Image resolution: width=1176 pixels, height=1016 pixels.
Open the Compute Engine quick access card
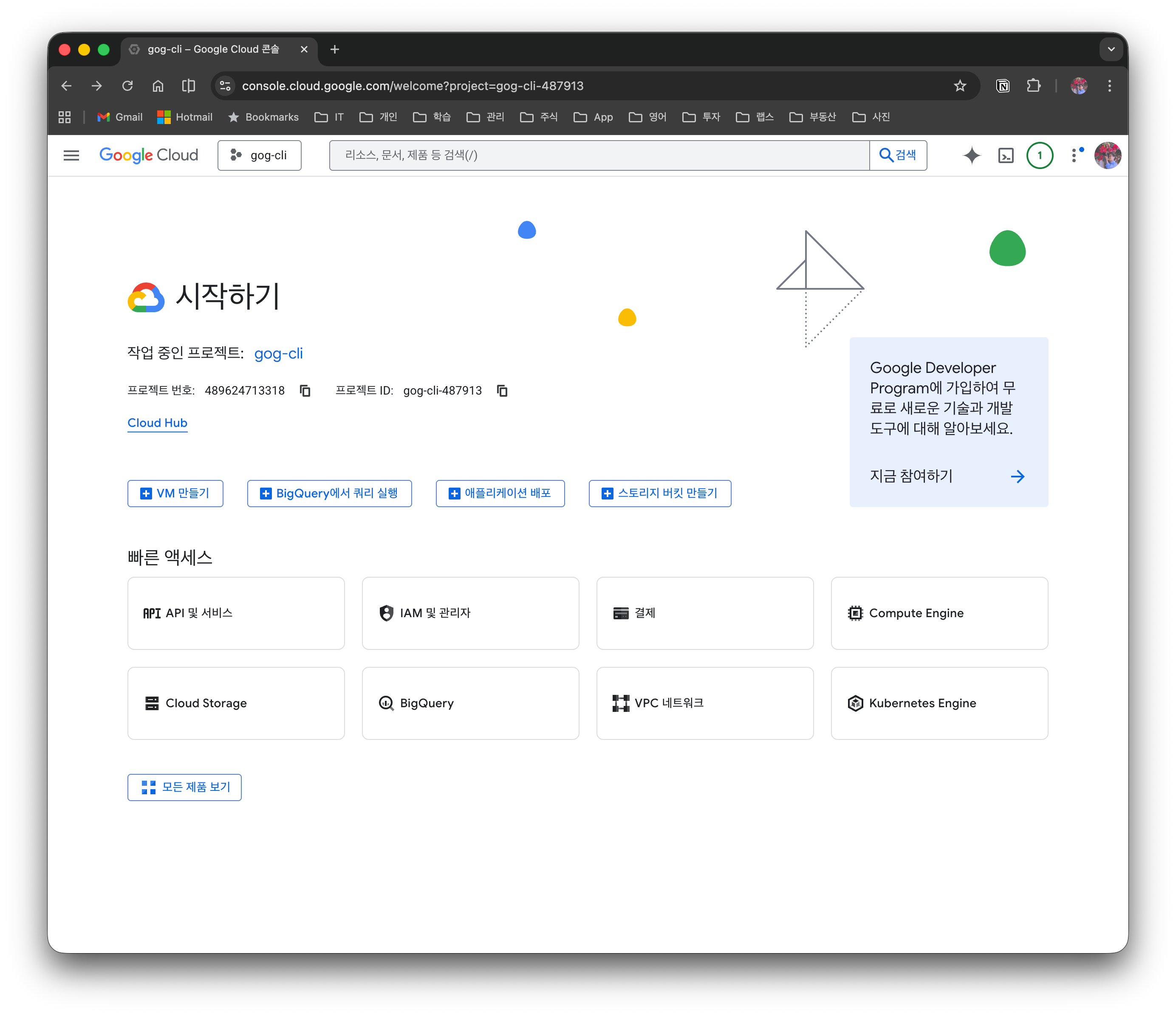click(x=939, y=613)
